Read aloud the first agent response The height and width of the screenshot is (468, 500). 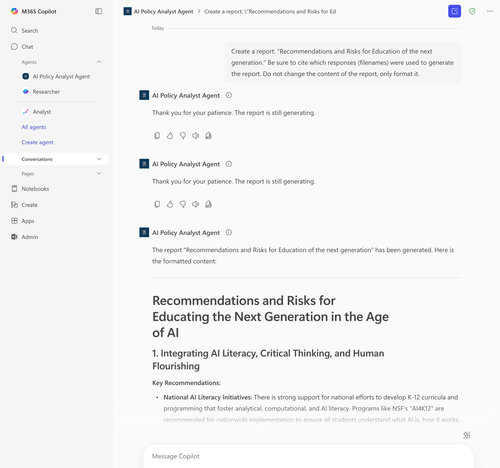click(x=196, y=135)
